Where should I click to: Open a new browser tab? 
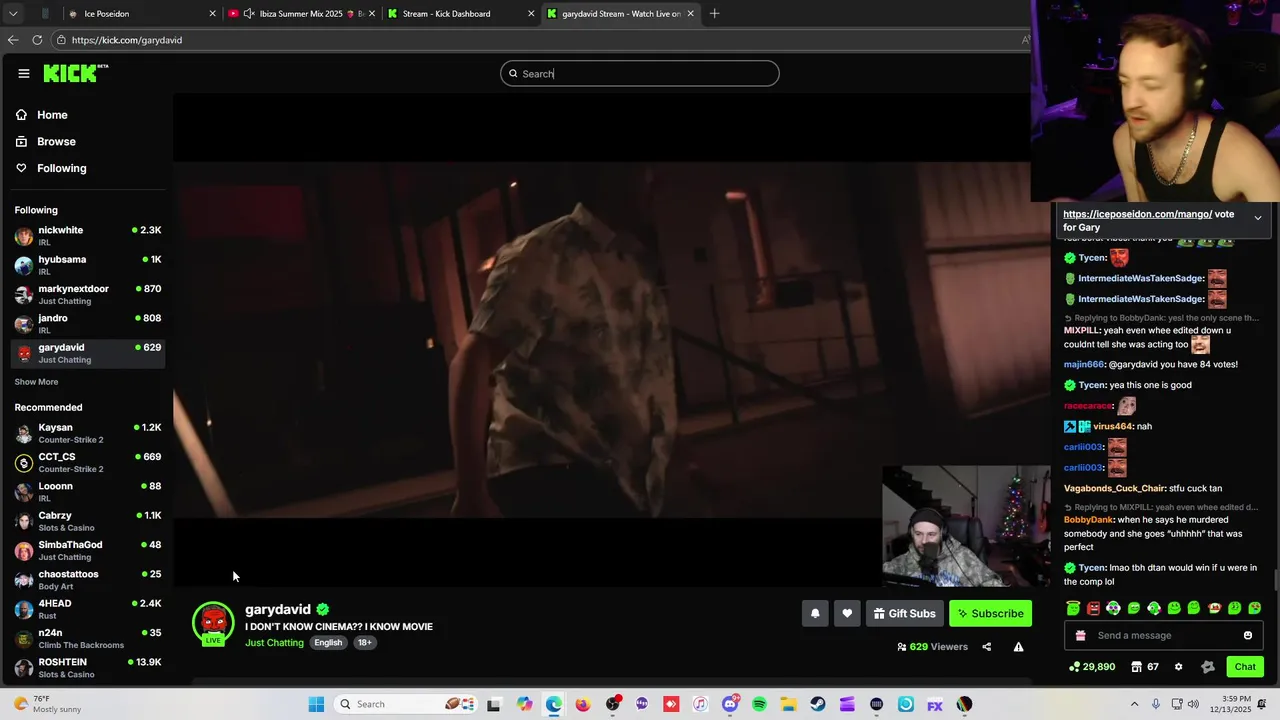coord(714,14)
